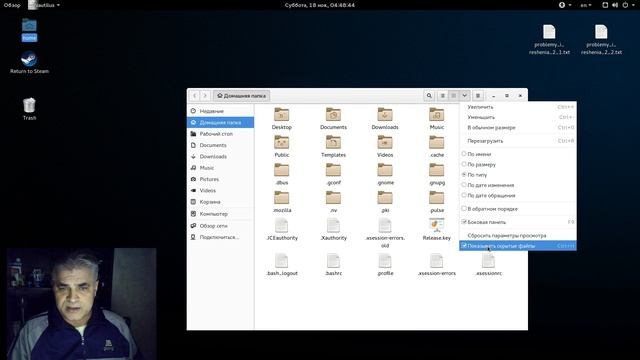
Task: Select the Music folder in the file grid
Action: coord(437,119)
